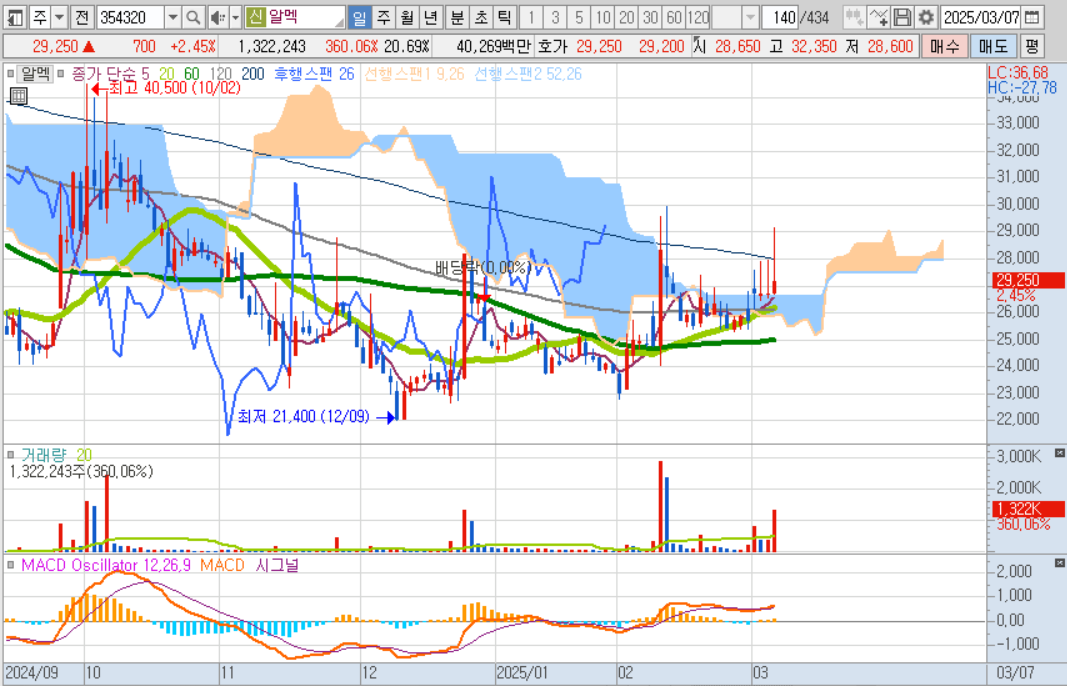1067x686 pixels.
Task: Click the 평 button
Action: [1032, 46]
